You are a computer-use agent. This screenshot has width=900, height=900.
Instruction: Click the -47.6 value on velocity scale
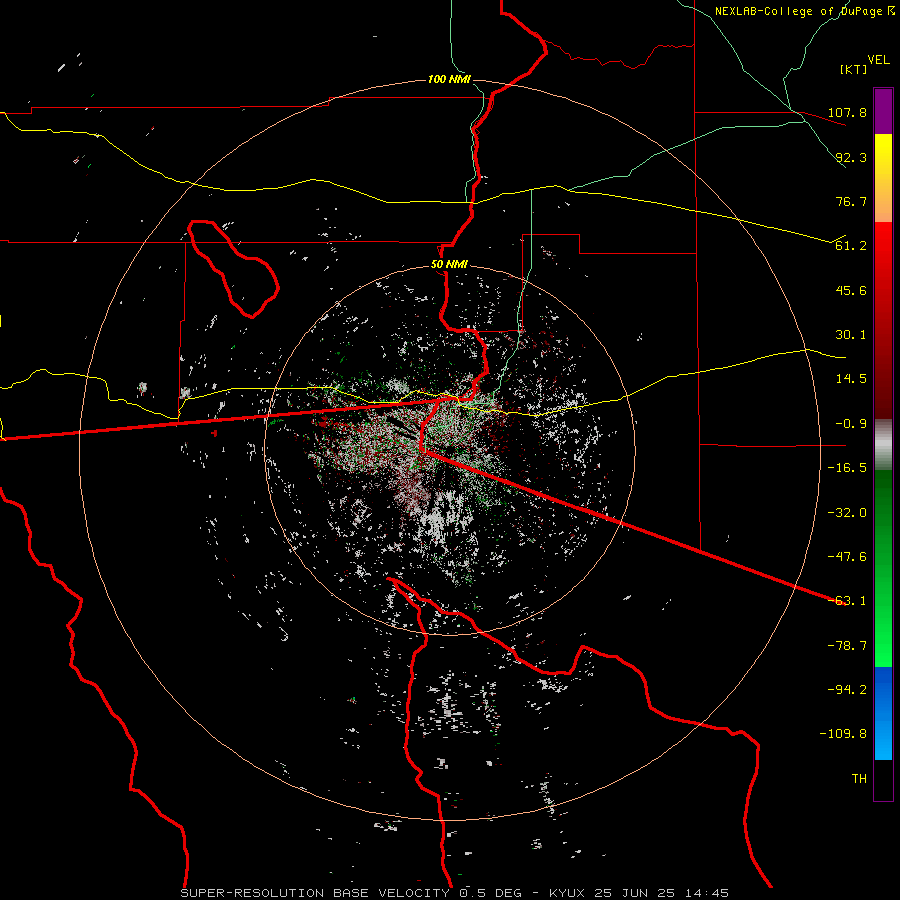847,557
